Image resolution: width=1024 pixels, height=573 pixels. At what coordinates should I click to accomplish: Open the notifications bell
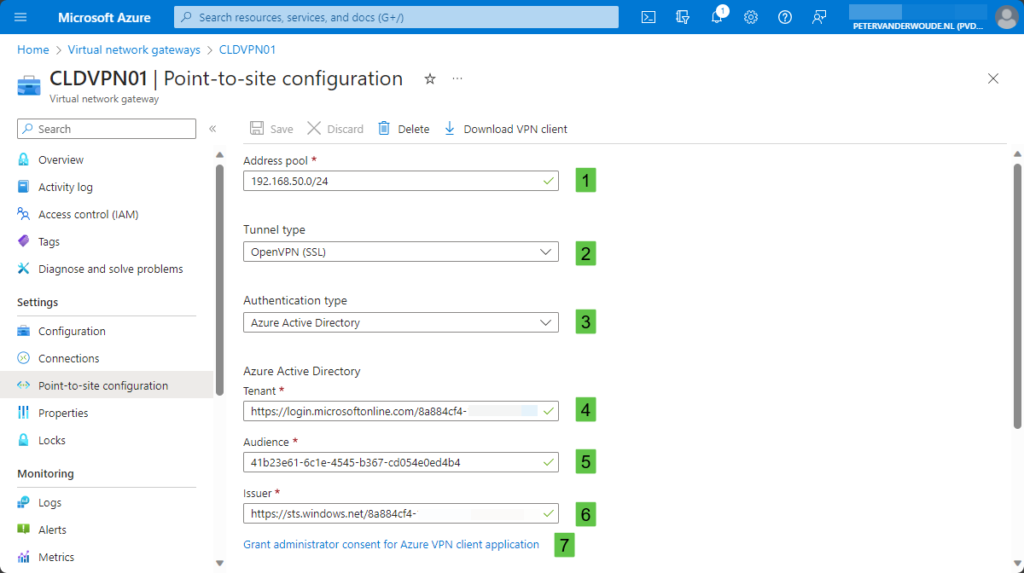[x=717, y=17]
